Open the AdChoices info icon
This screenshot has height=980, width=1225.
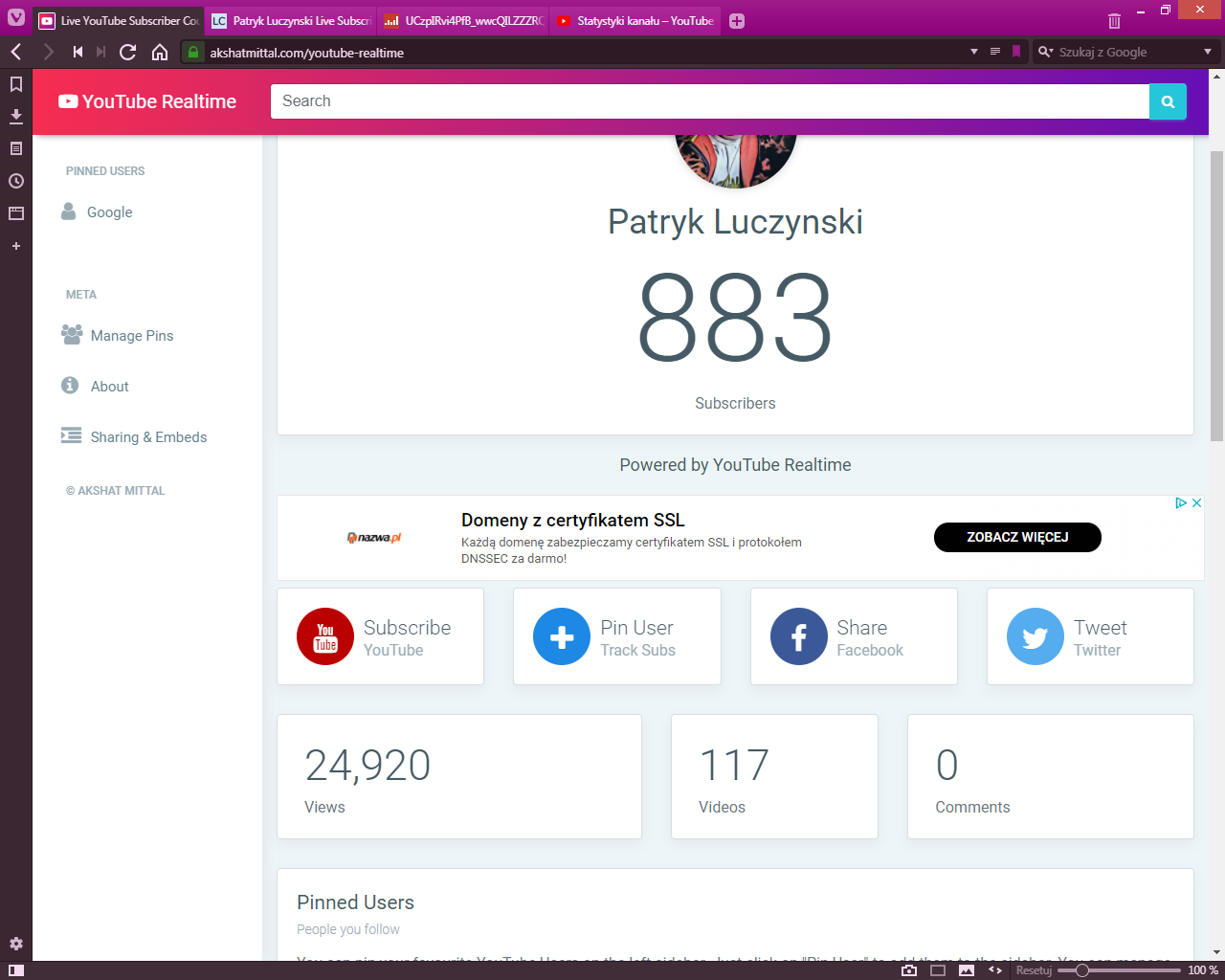pos(1181,503)
